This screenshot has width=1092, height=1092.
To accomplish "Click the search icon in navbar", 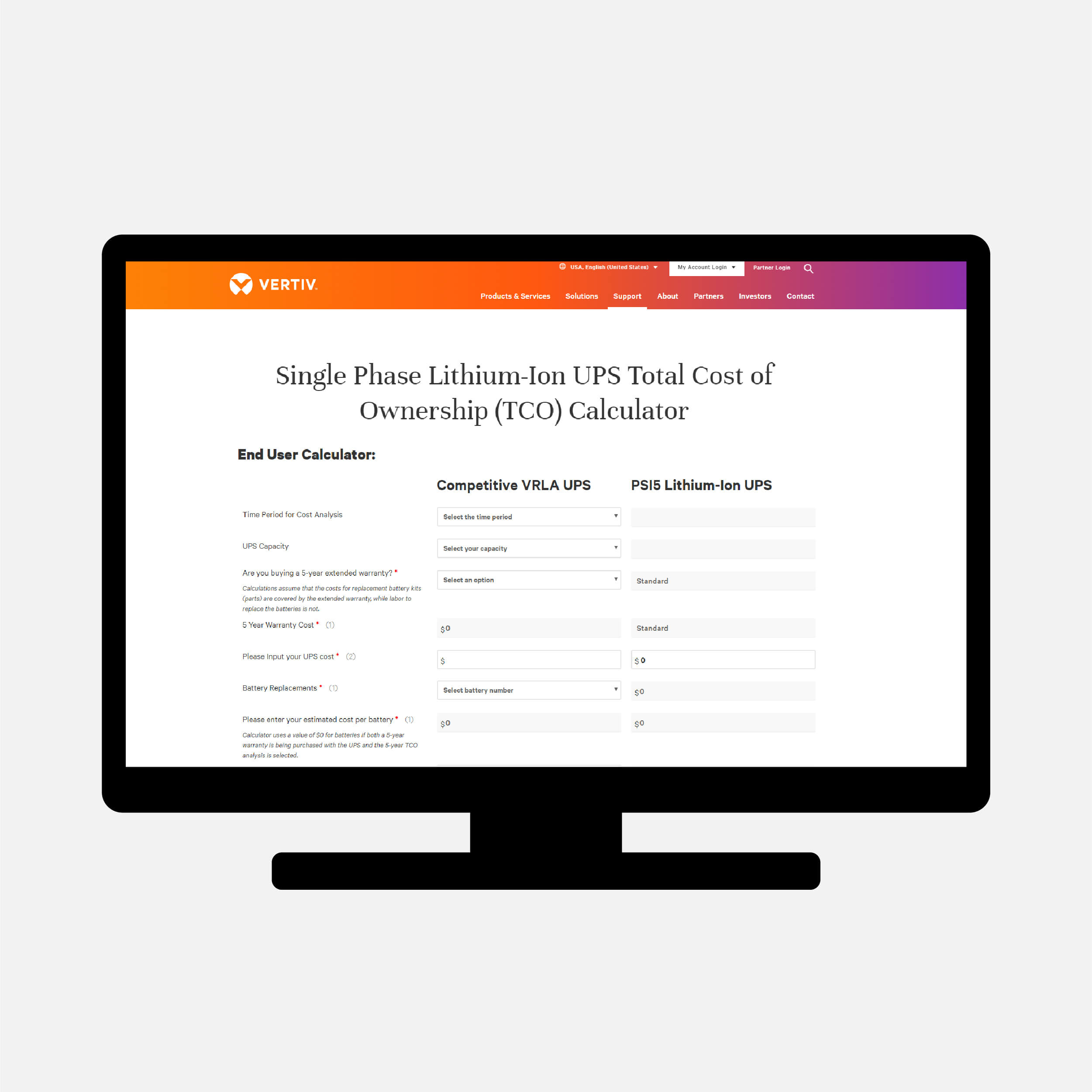I will (812, 269).
